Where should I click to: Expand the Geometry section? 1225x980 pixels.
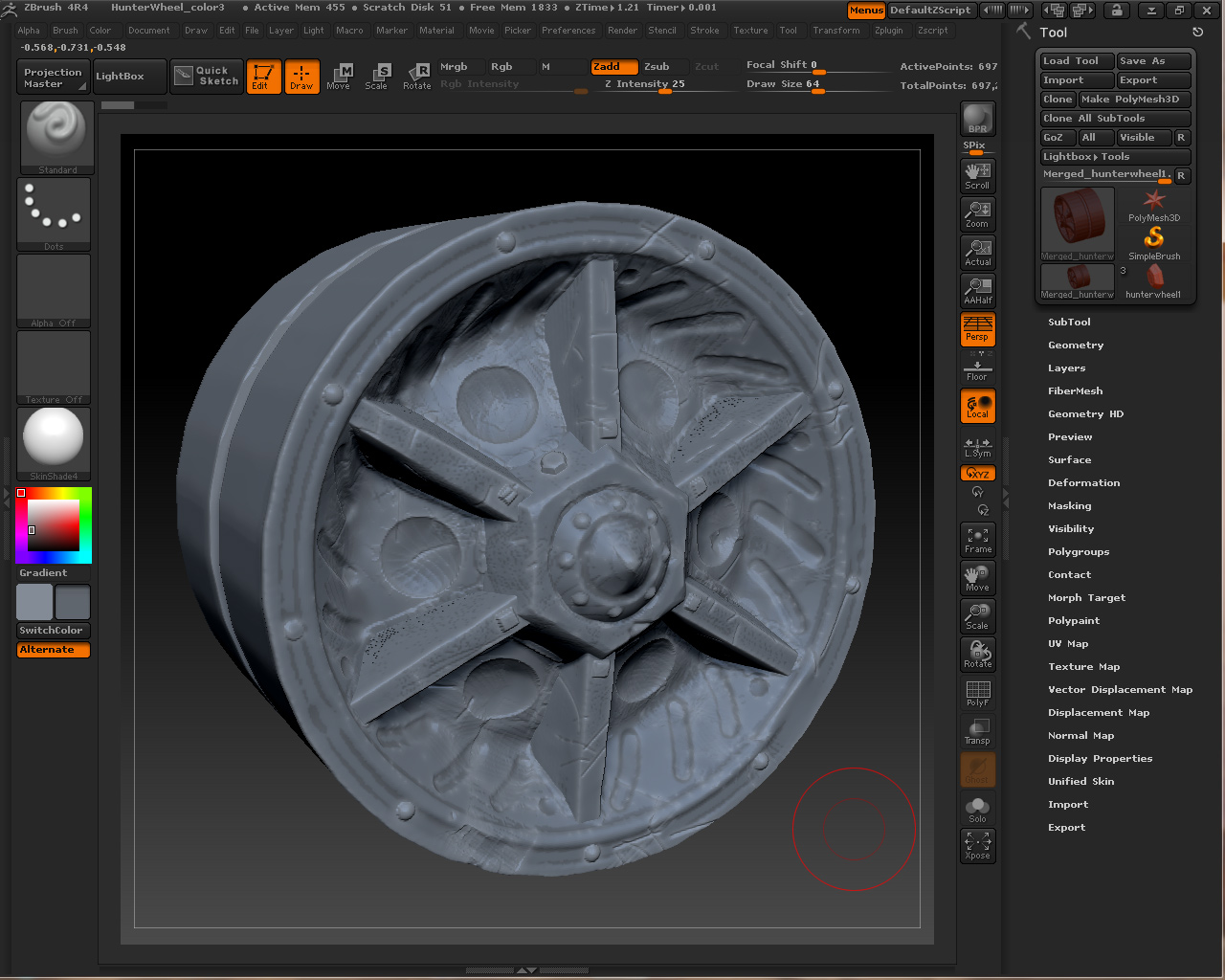1076,345
